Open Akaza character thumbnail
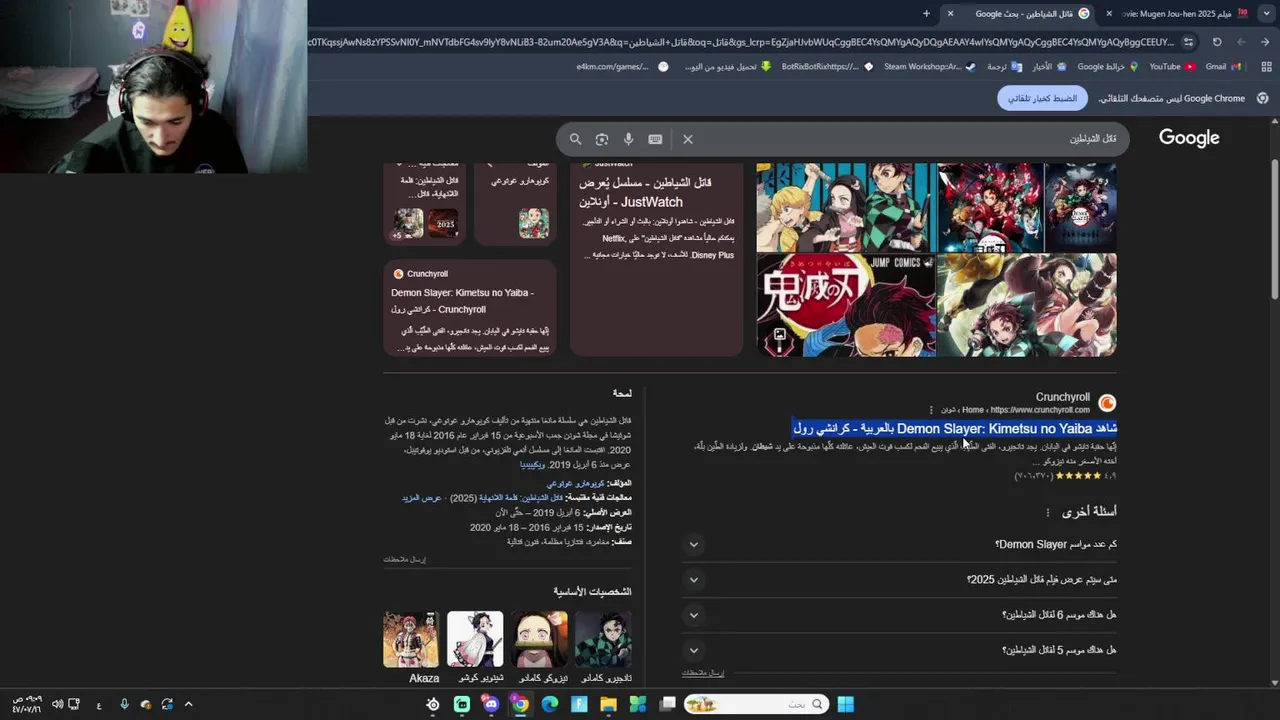This screenshot has width=1280, height=720. (x=411, y=640)
